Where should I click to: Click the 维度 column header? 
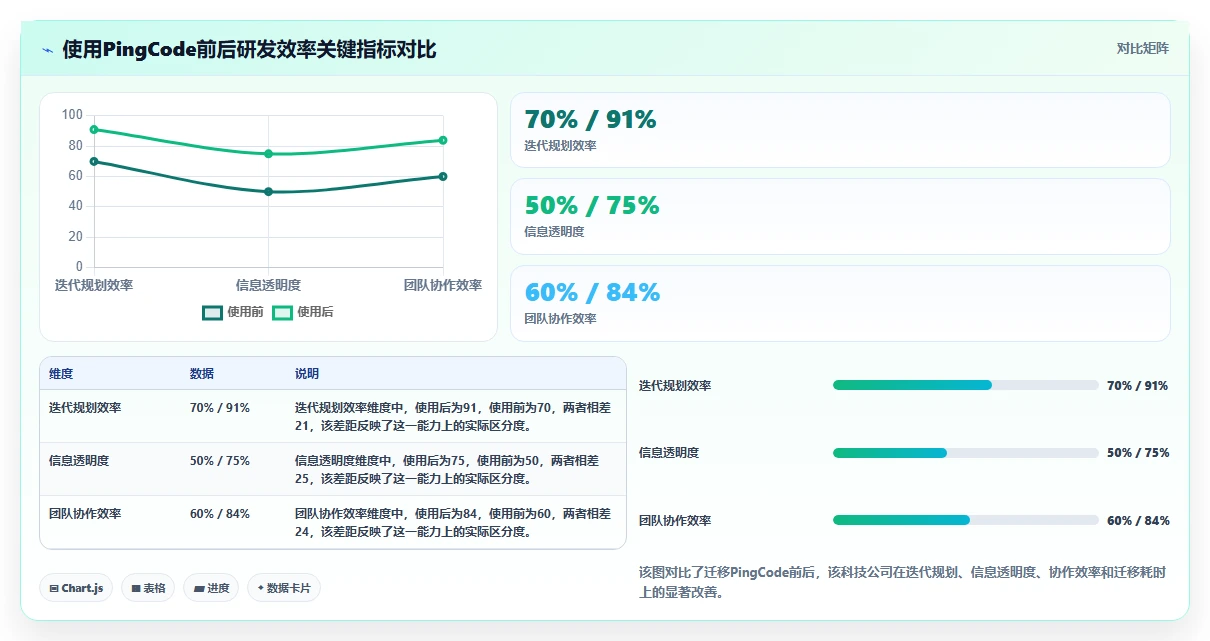tap(61, 373)
